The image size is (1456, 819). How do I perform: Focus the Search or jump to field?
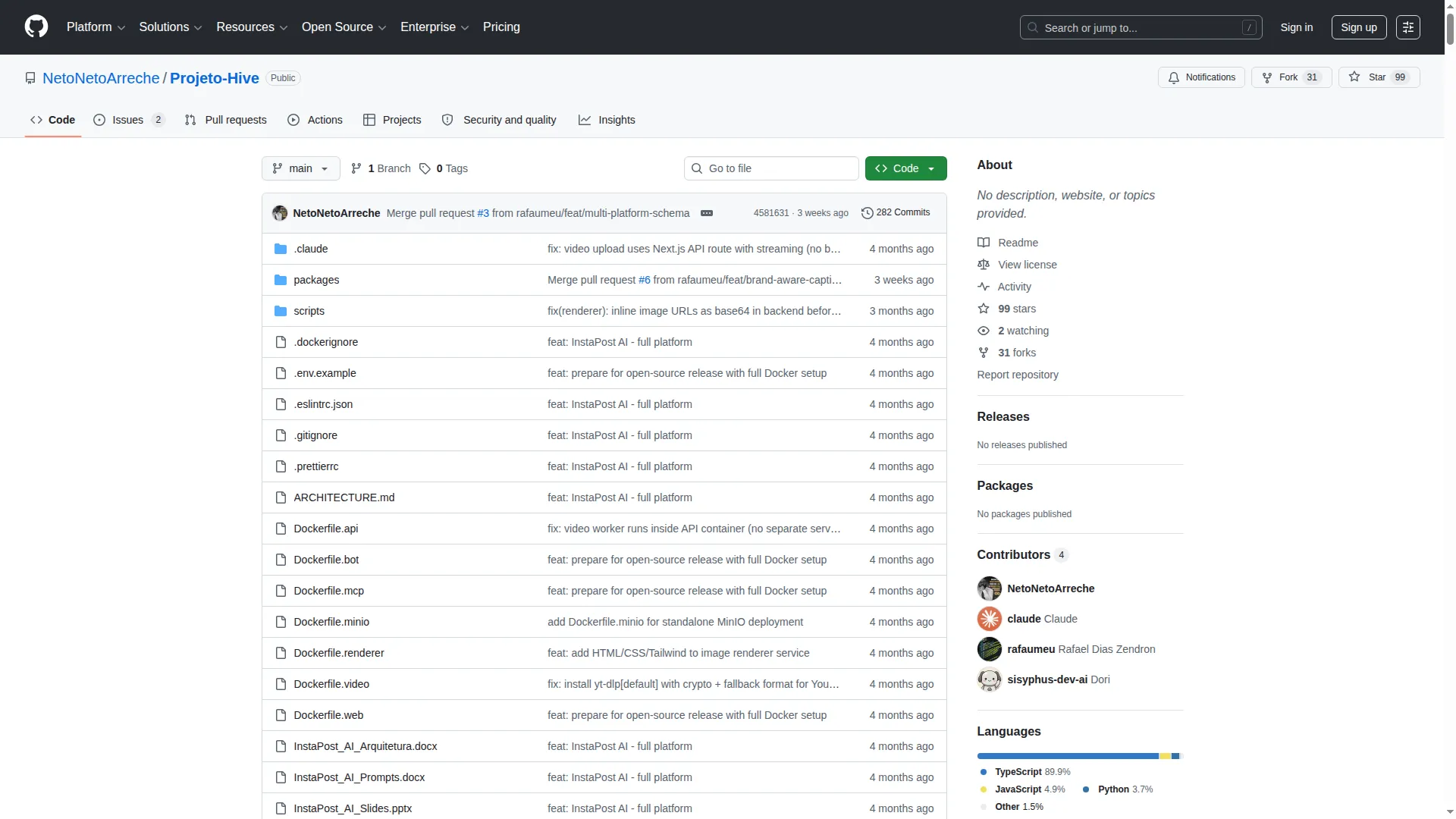[1141, 27]
